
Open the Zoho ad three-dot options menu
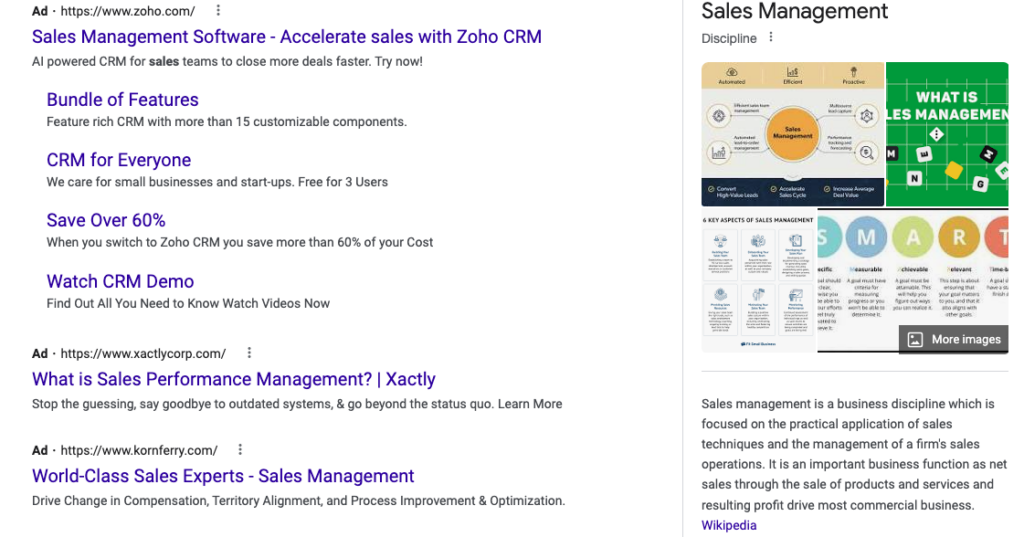tap(218, 10)
